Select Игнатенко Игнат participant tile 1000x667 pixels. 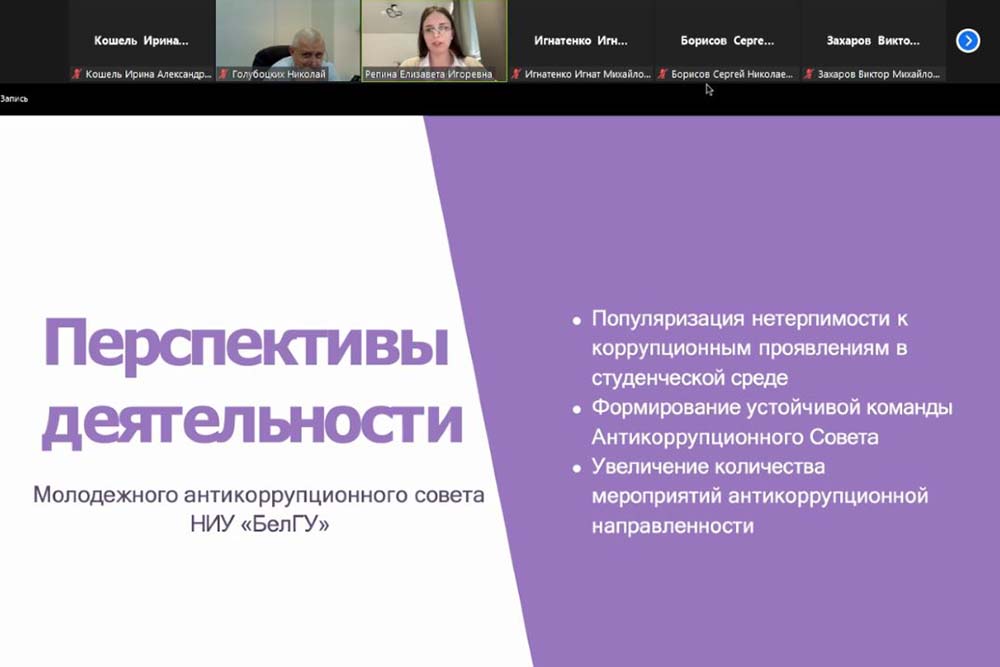click(x=581, y=40)
